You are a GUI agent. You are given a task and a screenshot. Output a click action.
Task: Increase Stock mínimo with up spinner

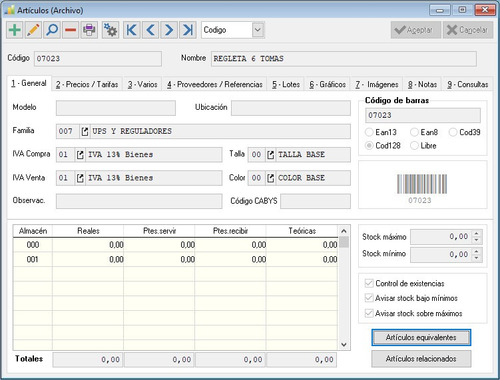(x=477, y=251)
